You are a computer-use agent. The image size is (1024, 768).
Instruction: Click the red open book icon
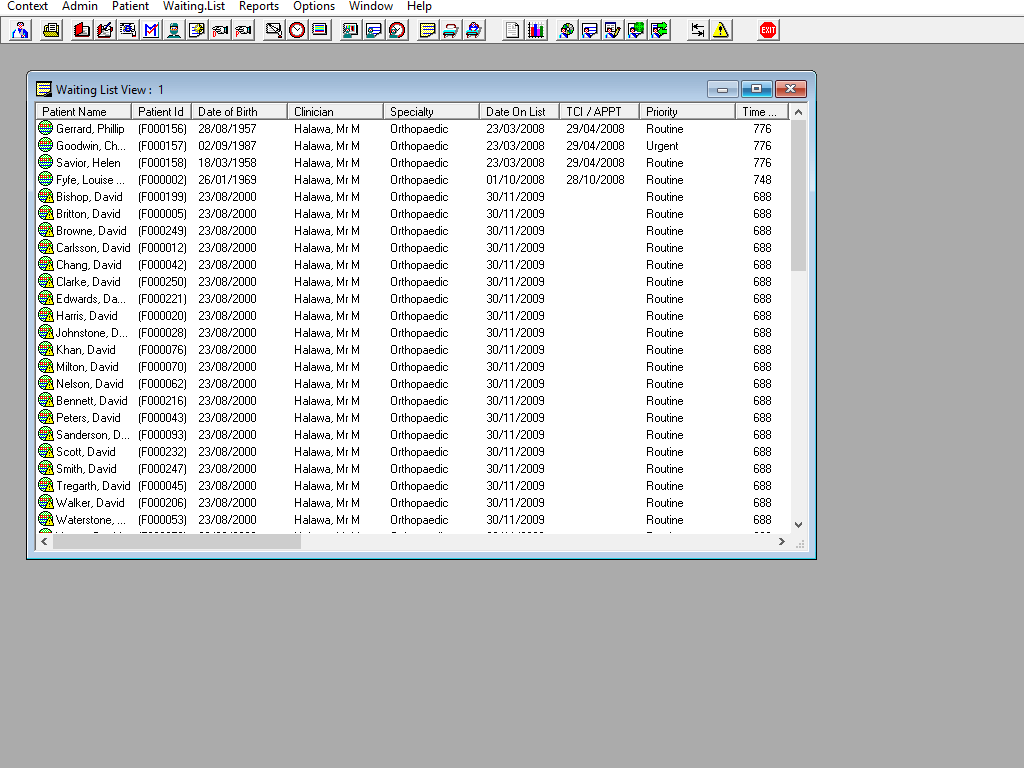click(82, 30)
